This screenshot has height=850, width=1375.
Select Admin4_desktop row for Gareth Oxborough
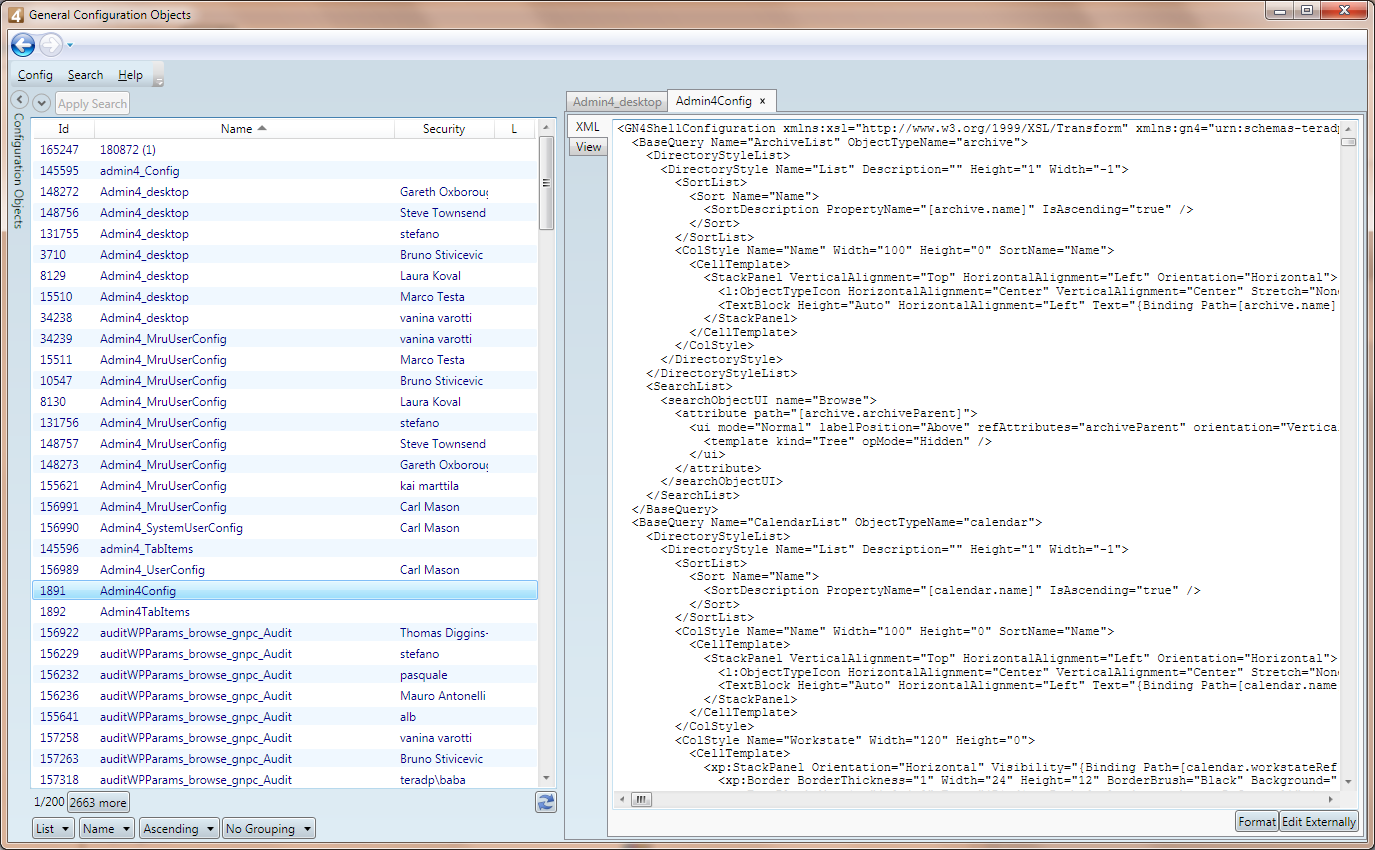285,192
